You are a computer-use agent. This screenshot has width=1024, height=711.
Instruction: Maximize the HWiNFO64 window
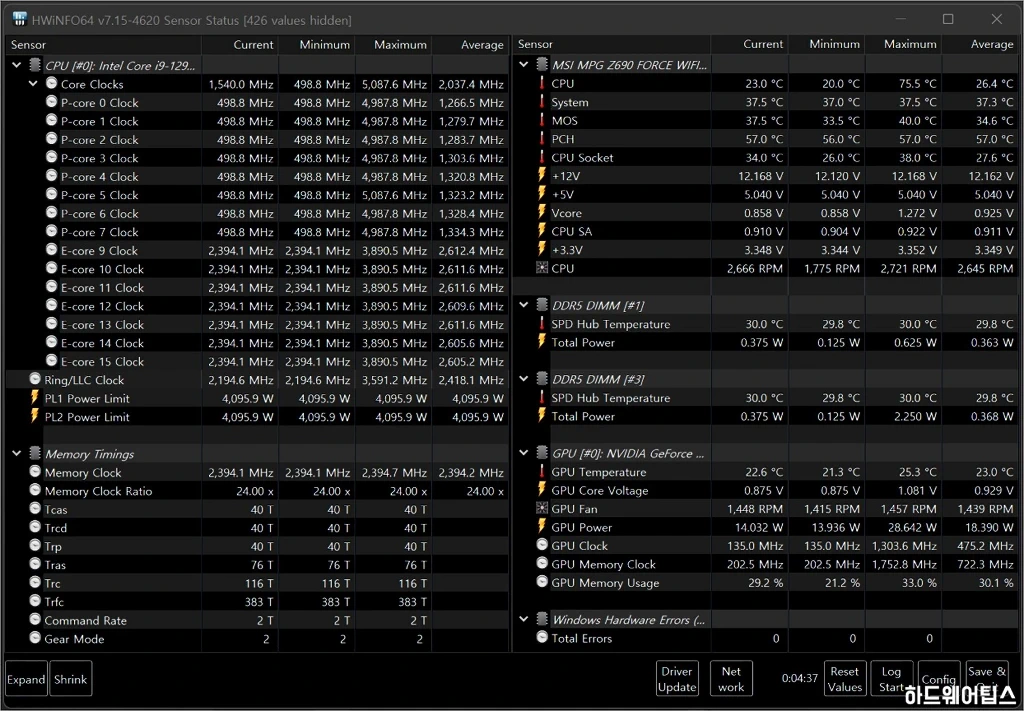948,20
